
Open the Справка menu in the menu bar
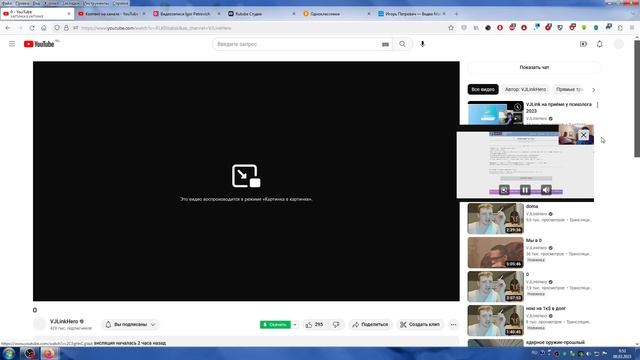pos(120,3)
